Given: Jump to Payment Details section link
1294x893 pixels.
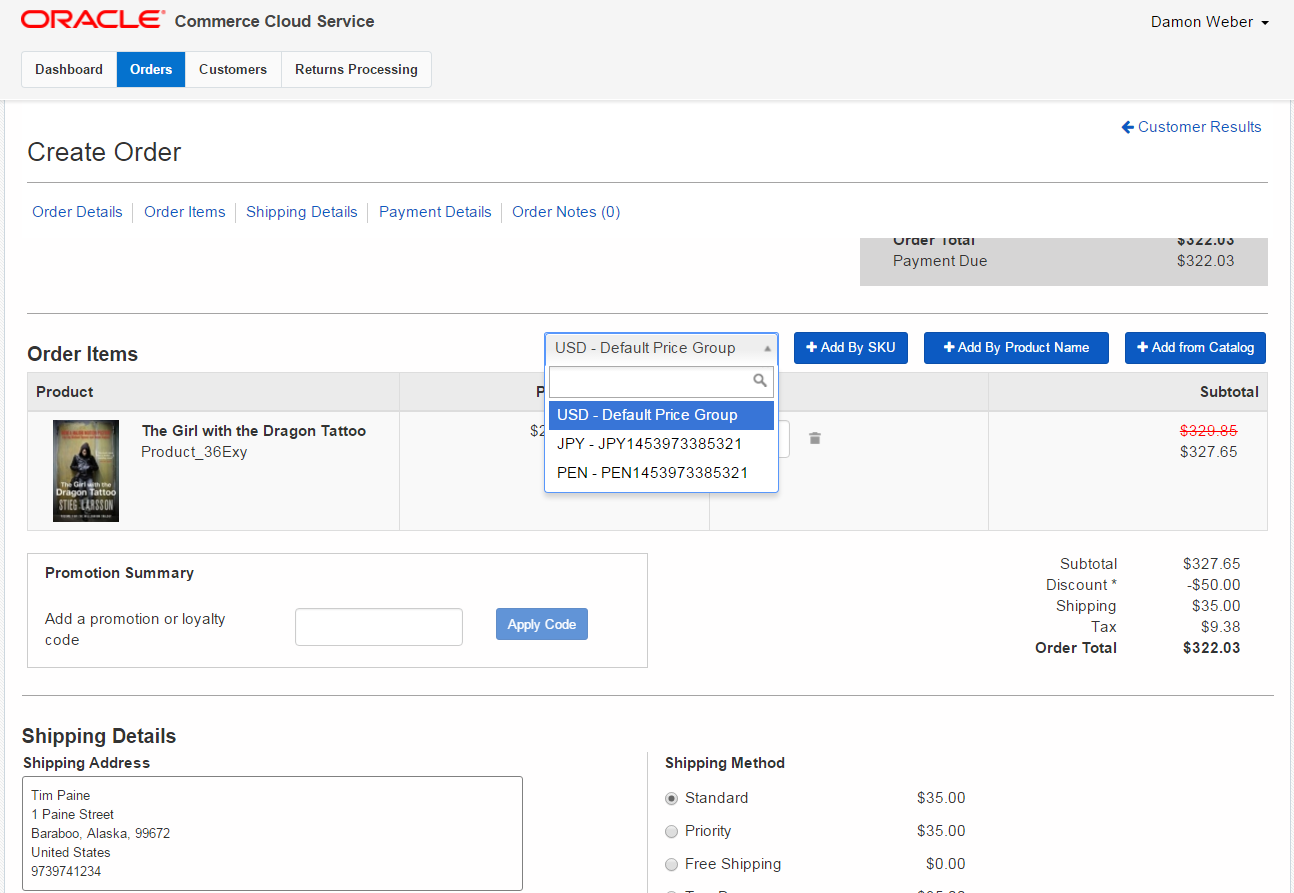Looking at the screenshot, I should [x=435, y=212].
